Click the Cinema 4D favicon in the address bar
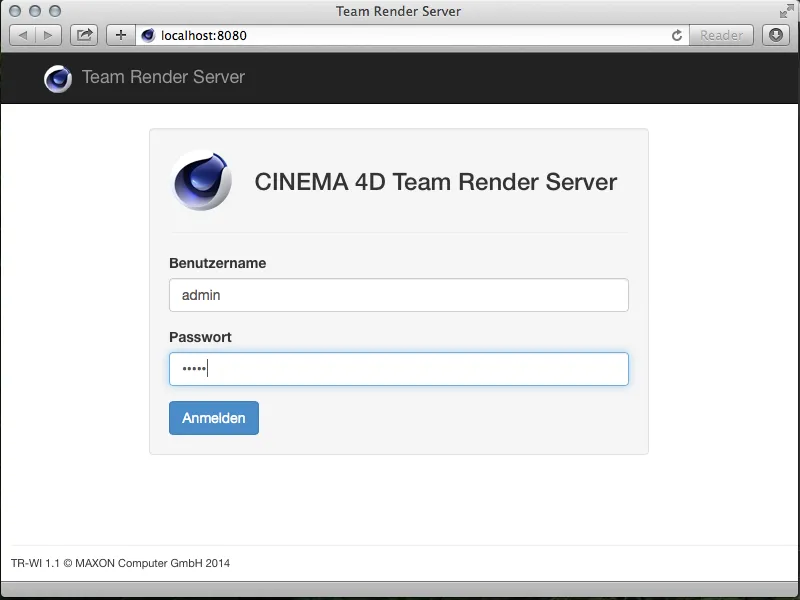The image size is (800, 600). coord(148,34)
